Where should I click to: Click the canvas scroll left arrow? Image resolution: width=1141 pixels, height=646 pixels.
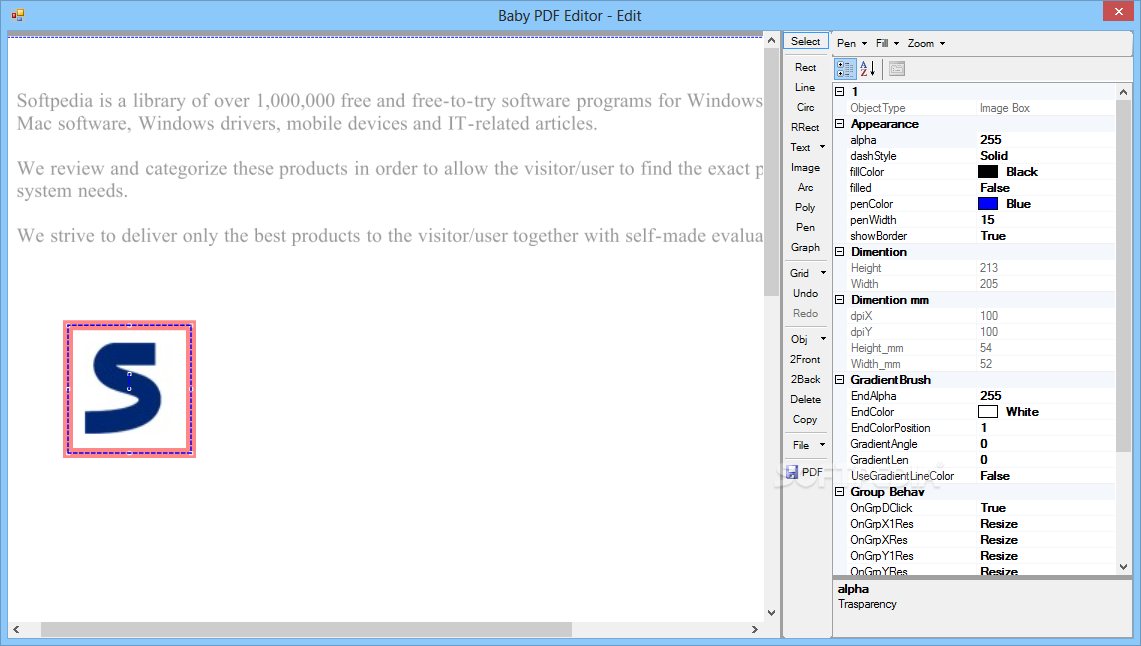point(16,629)
